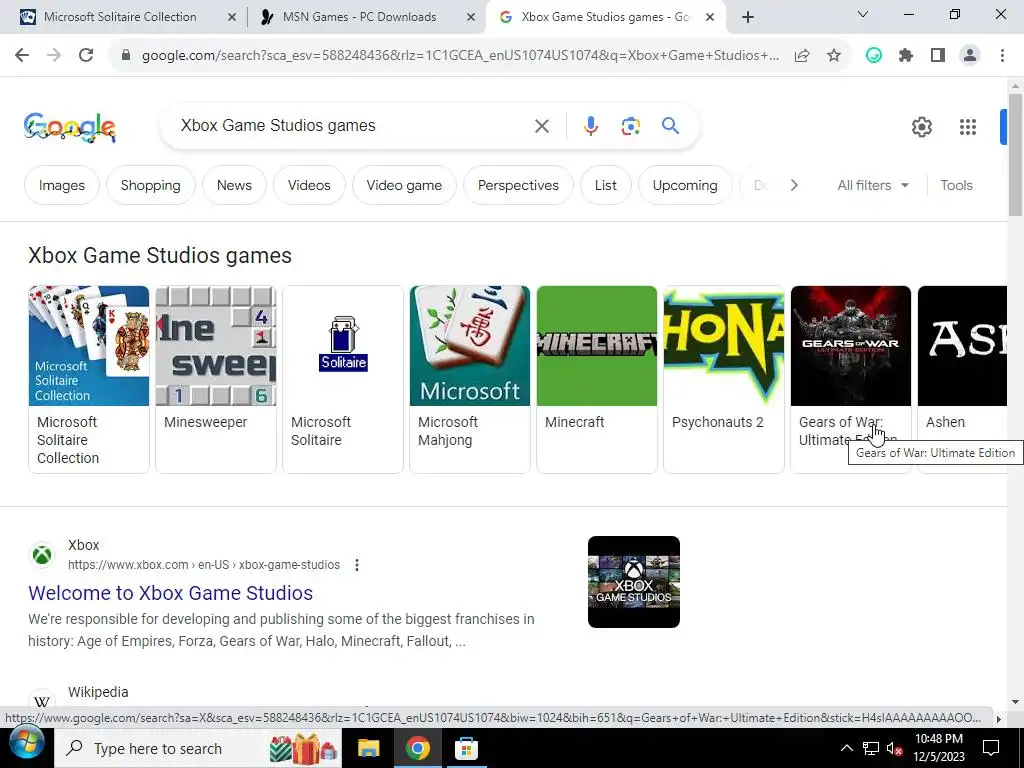This screenshot has height=768, width=1024.
Task: Open the Chrome profile avatar
Action: (970, 56)
